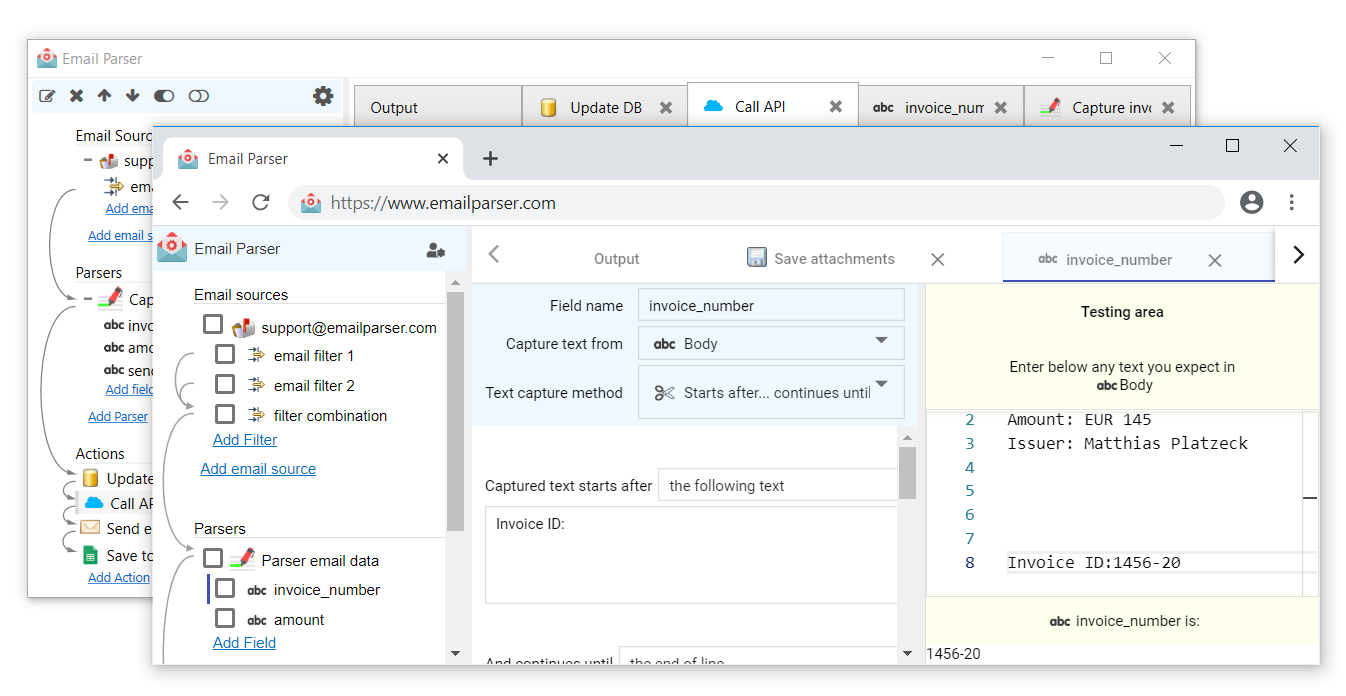Screen dimensions: 1346x696
Task: Click the user settings icon beside Email Parser header
Action: pyautogui.click(x=436, y=250)
